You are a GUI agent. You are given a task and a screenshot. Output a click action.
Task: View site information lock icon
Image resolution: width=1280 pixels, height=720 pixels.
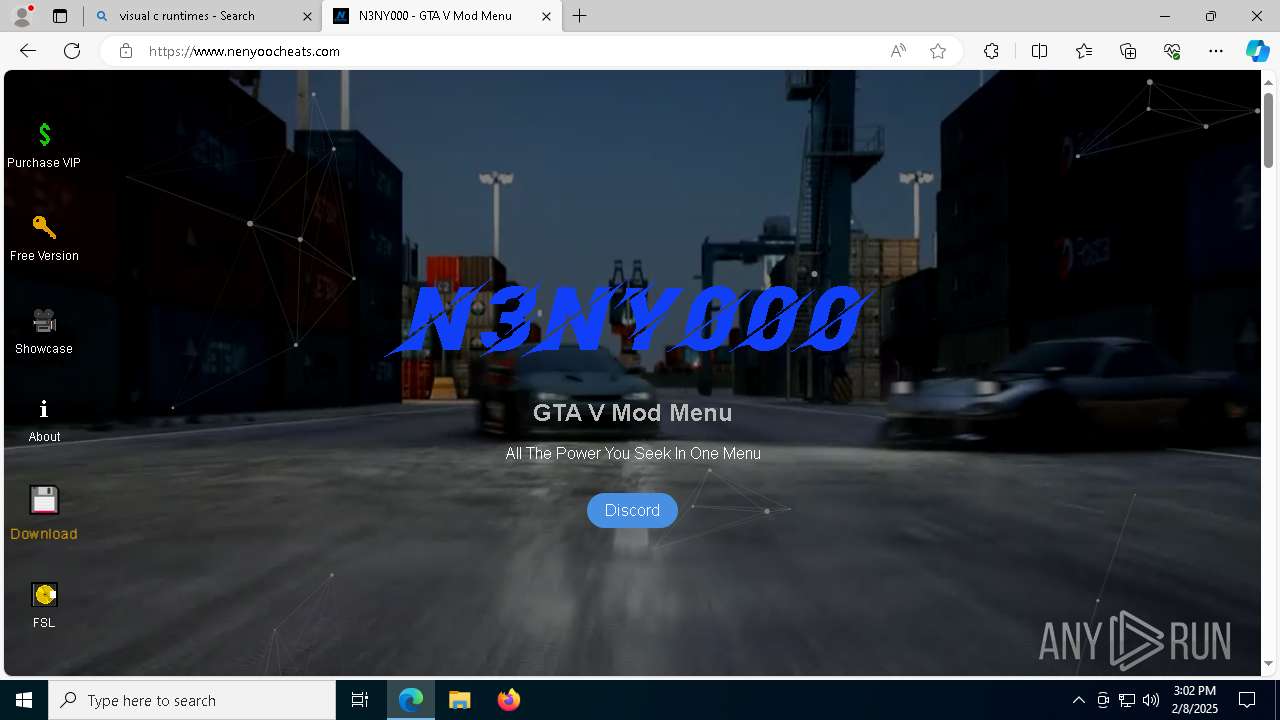pyautogui.click(x=126, y=51)
